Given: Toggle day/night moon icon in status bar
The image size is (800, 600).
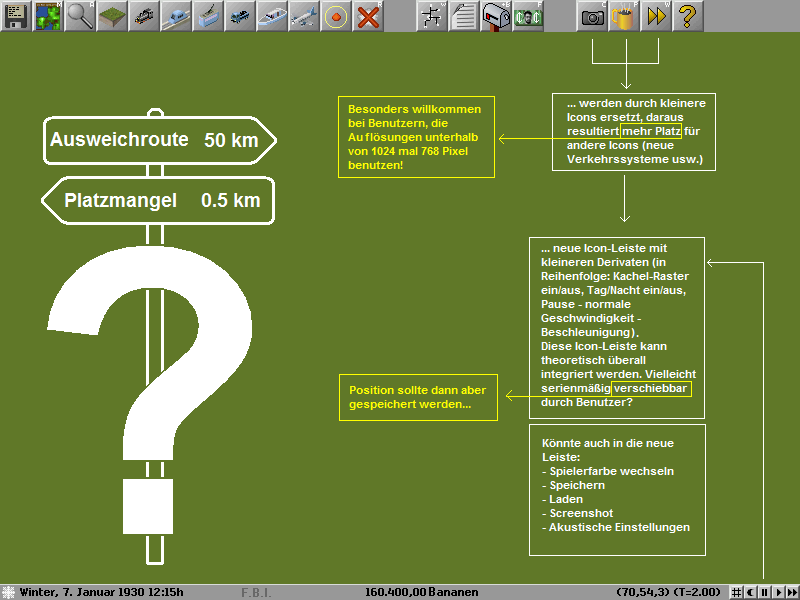Looking at the screenshot, I should coord(751,592).
